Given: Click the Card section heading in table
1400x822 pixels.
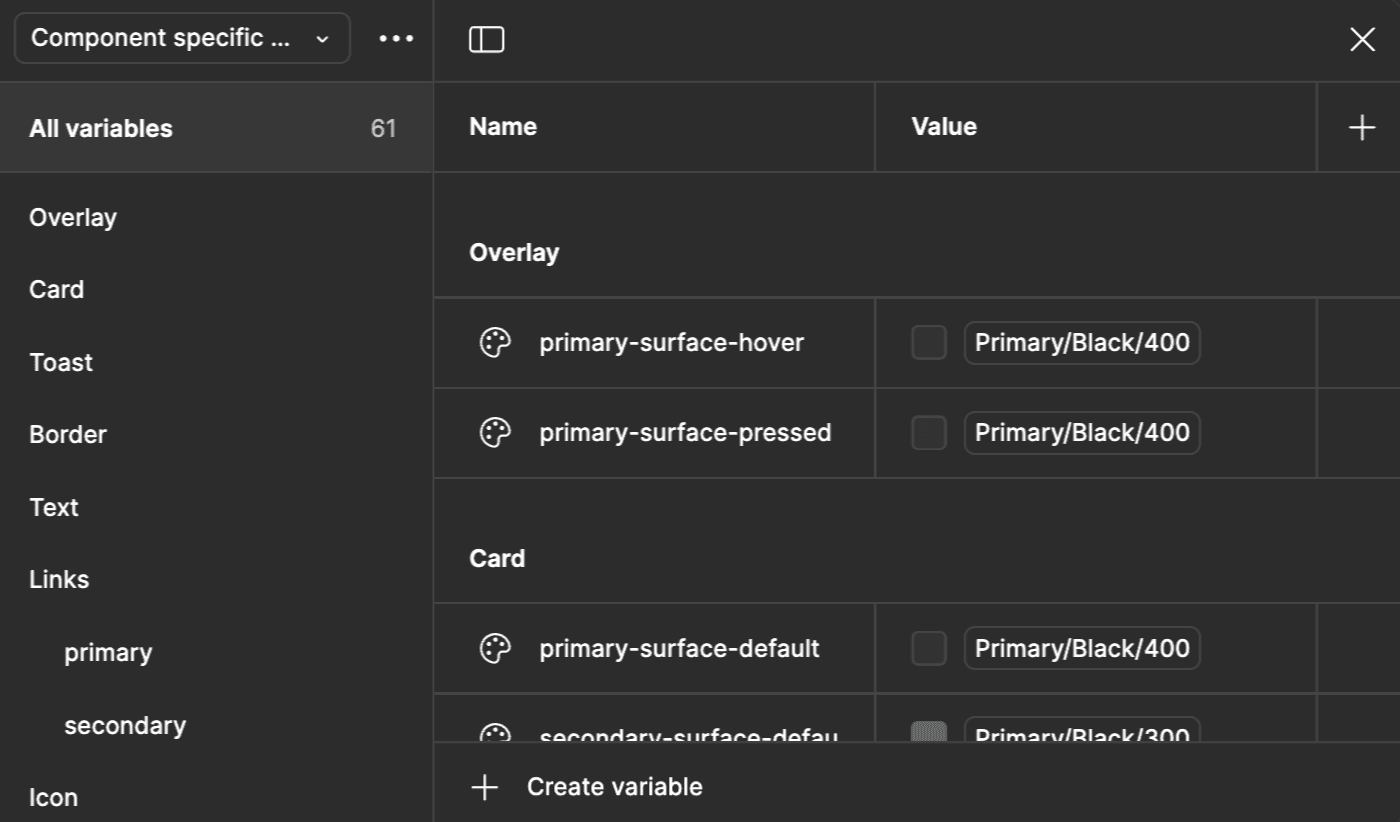Looking at the screenshot, I should pos(497,558).
